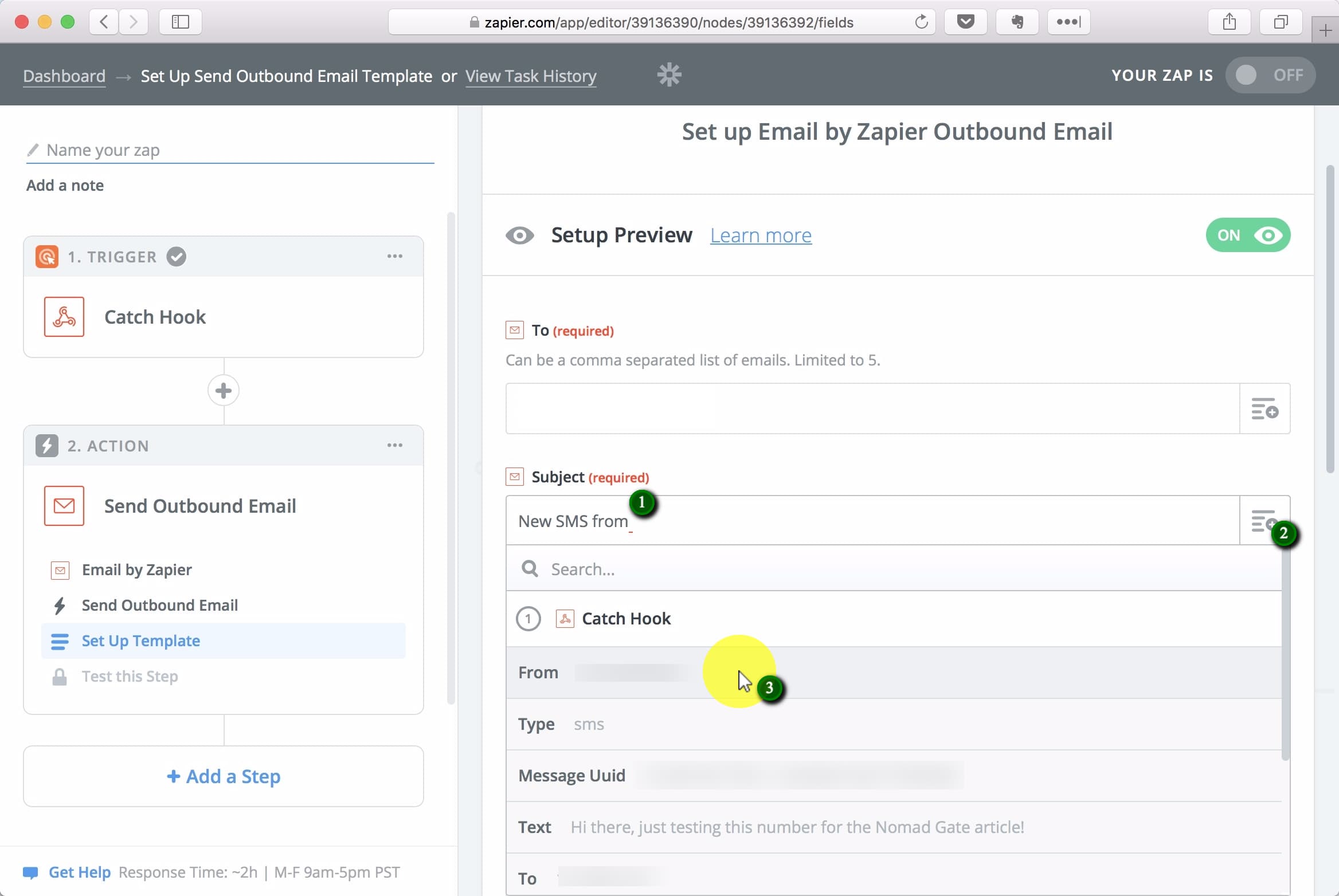Click the Share icon in toolbar
This screenshot has width=1339, height=896.
tap(1229, 22)
